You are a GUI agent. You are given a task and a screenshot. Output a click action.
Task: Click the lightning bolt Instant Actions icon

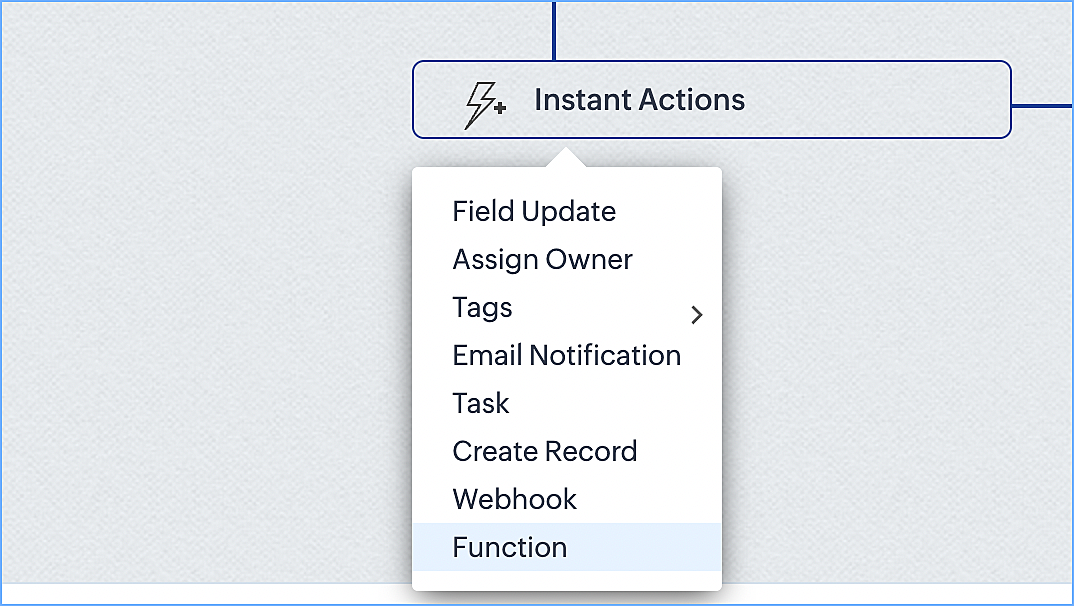coord(484,102)
